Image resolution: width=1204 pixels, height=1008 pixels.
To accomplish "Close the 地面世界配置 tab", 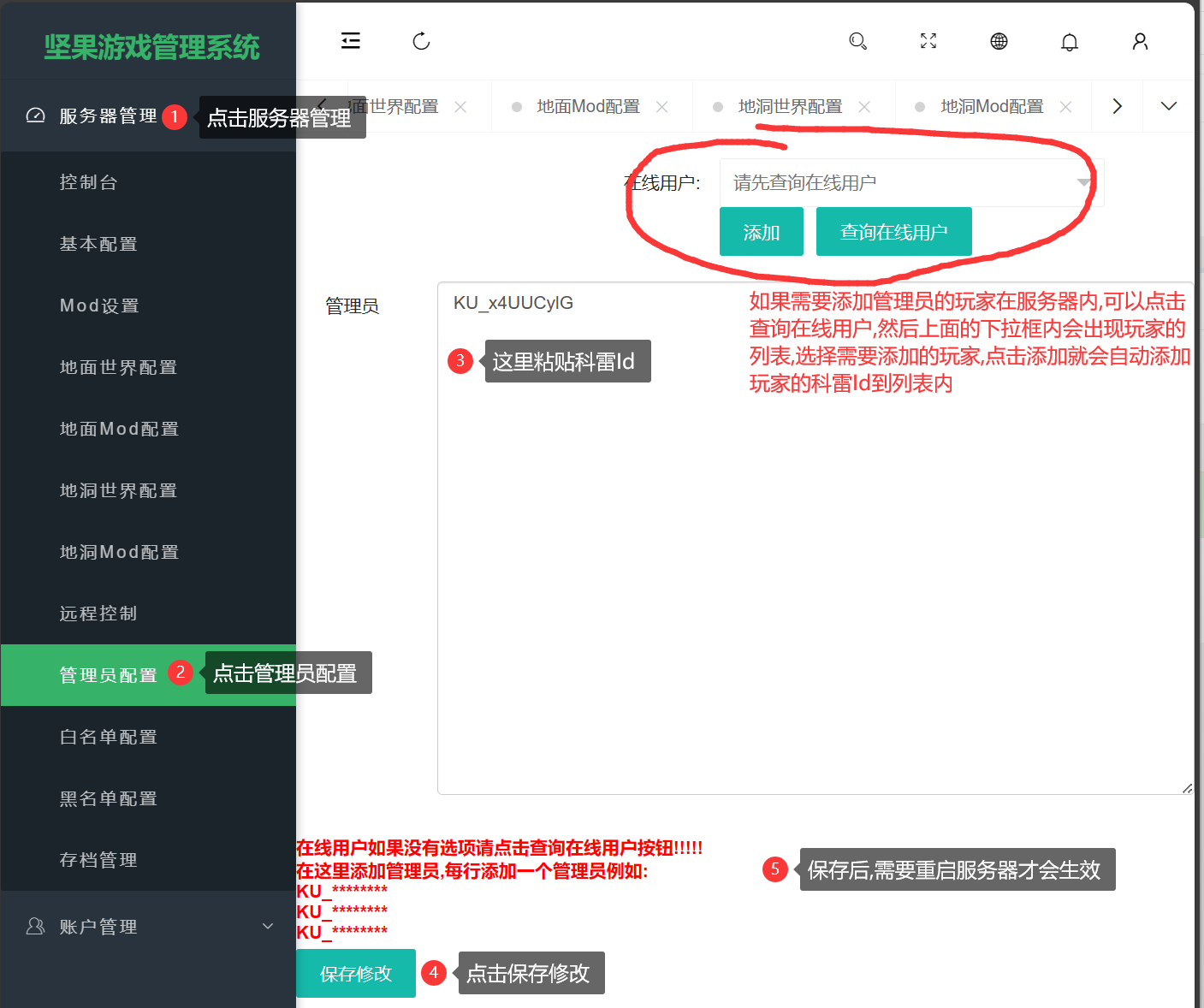I will [x=460, y=107].
